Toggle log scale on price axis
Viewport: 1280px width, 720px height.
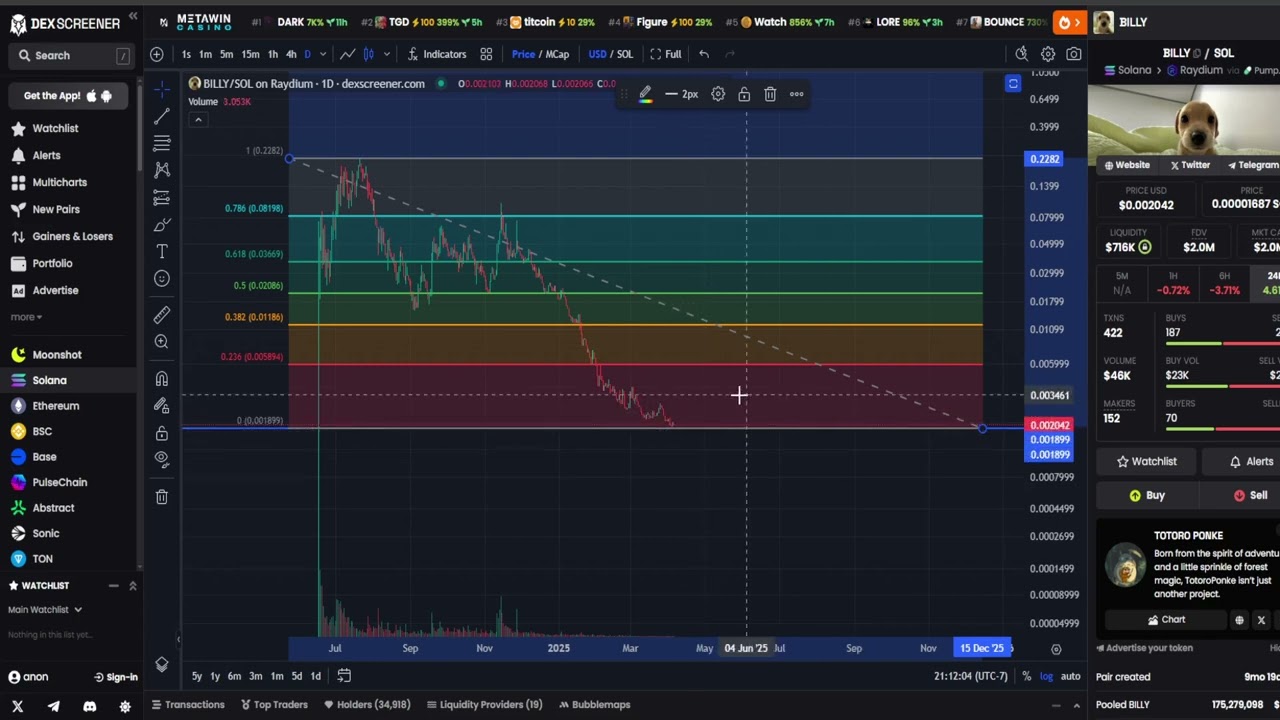coord(1046,676)
